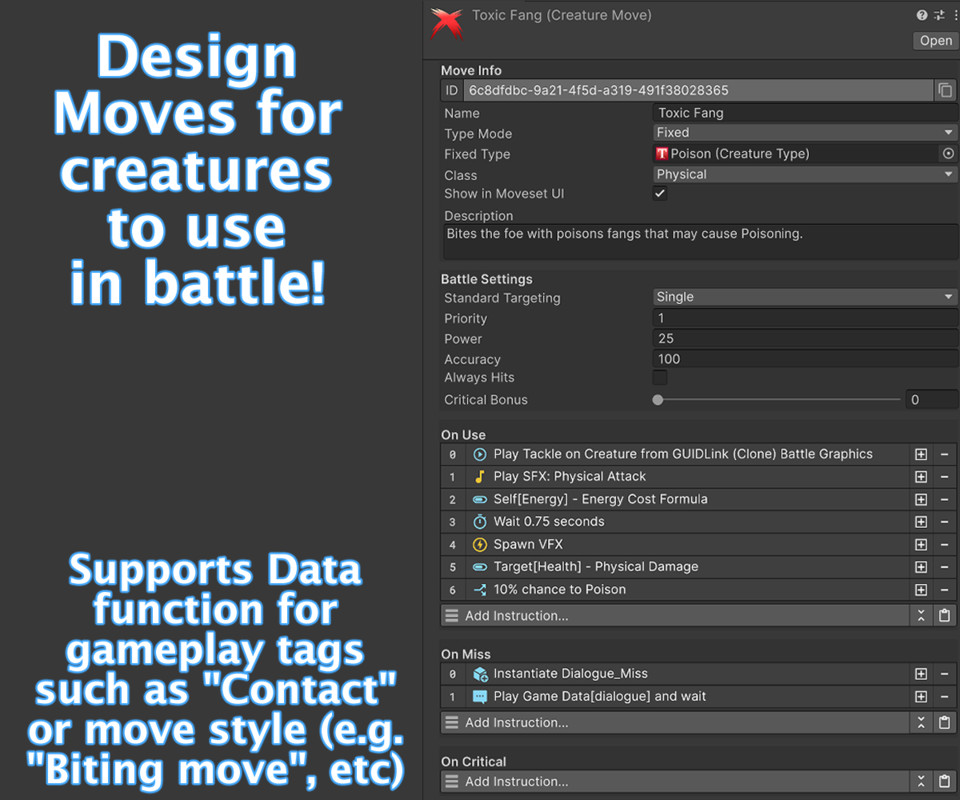Remove the Play SFX: Physical Attack instruction
The width and height of the screenshot is (960, 800).
tap(944, 477)
